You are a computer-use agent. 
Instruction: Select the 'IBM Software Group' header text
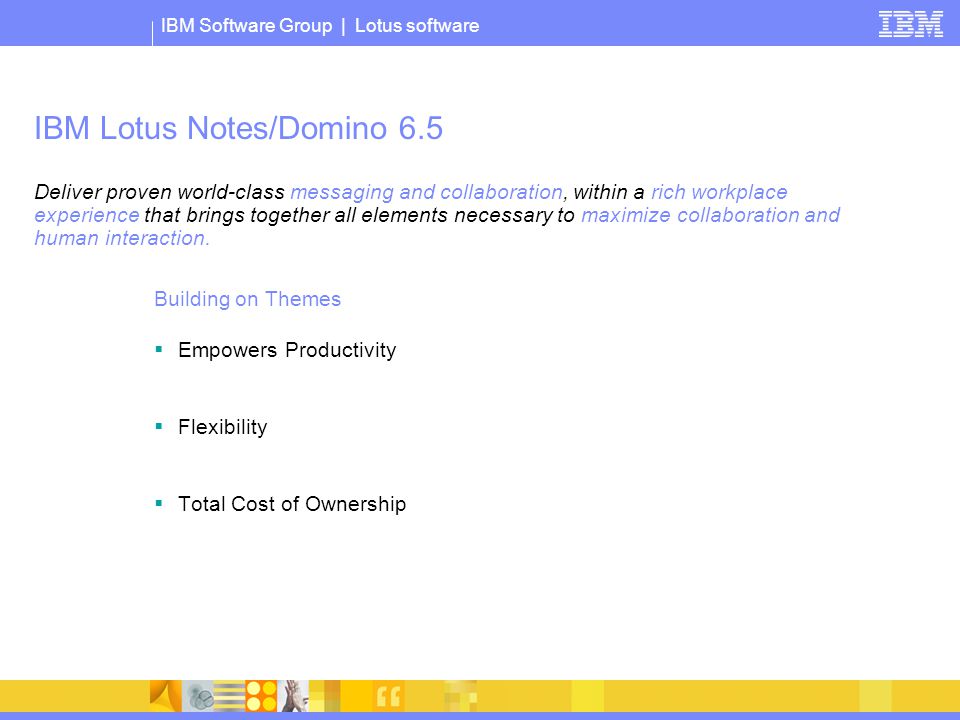tap(246, 26)
